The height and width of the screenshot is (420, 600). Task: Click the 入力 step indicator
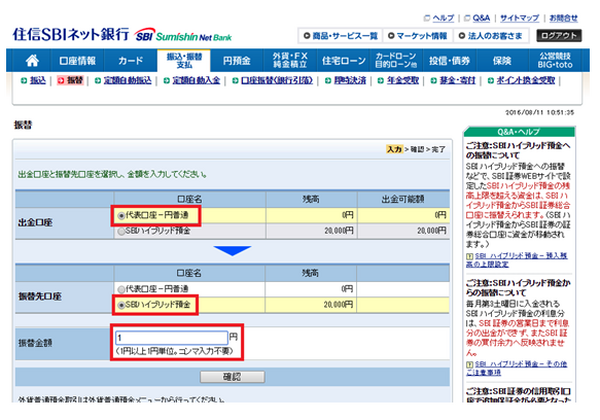(x=394, y=149)
